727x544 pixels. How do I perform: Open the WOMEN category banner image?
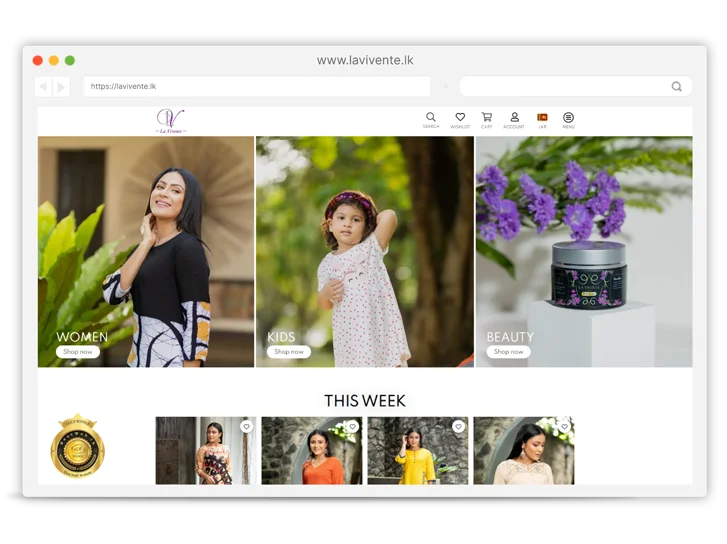(146, 251)
